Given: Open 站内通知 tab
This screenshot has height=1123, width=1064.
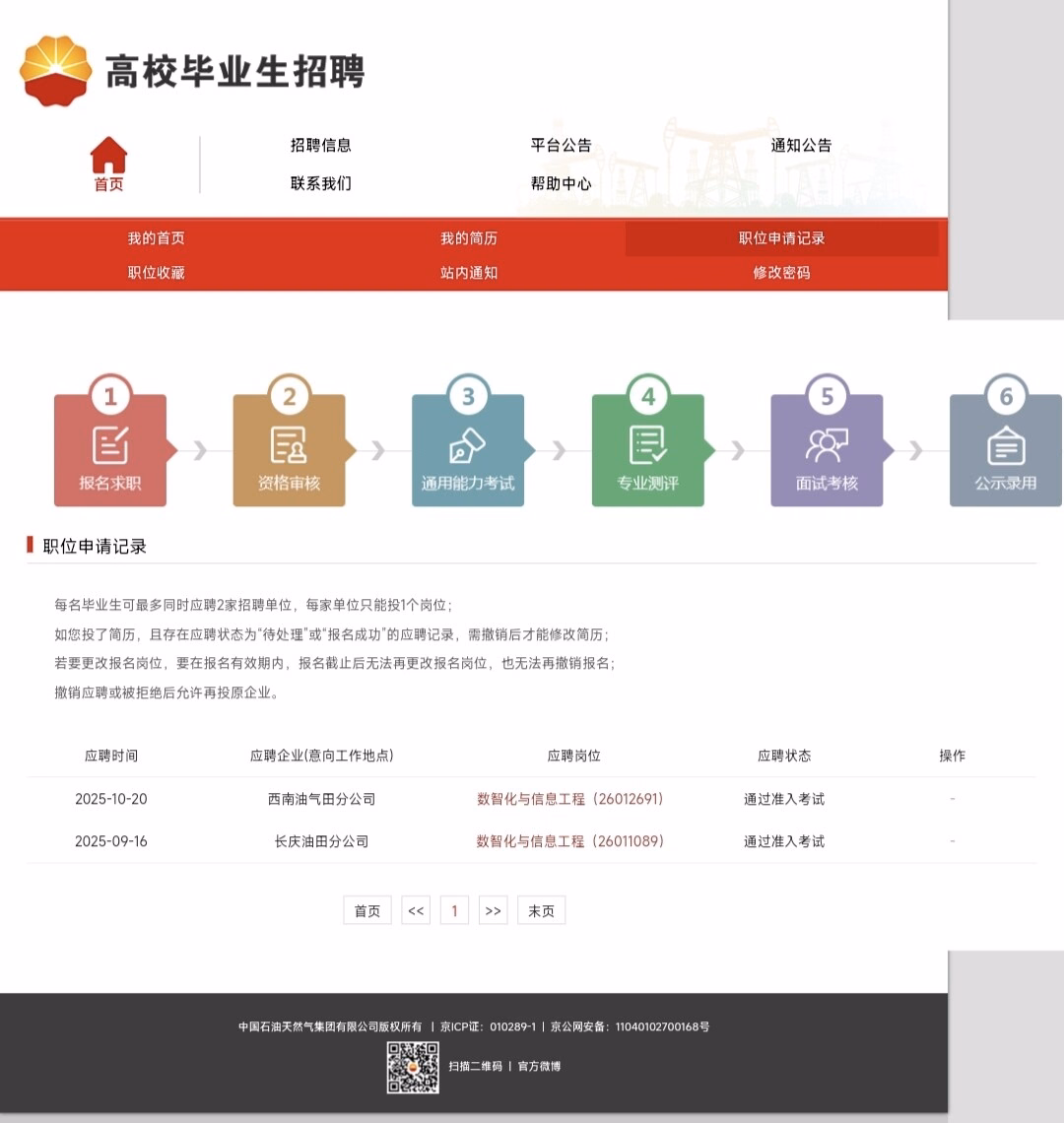Looking at the screenshot, I should click(x=469, y=273).
